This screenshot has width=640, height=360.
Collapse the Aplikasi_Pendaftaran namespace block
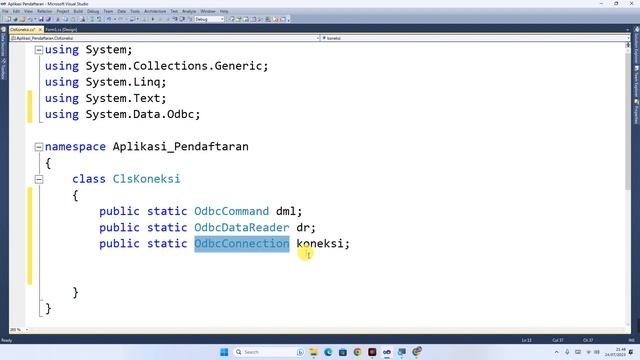tap(39, 147)
